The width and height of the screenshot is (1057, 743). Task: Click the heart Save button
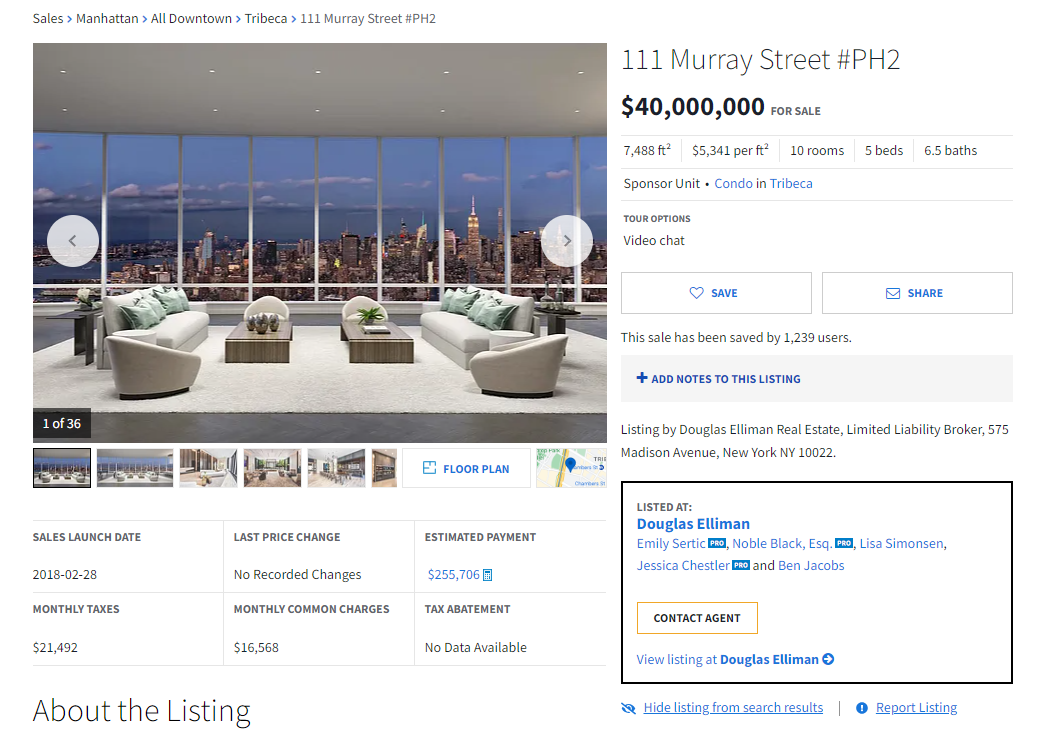tap(716, 293)
